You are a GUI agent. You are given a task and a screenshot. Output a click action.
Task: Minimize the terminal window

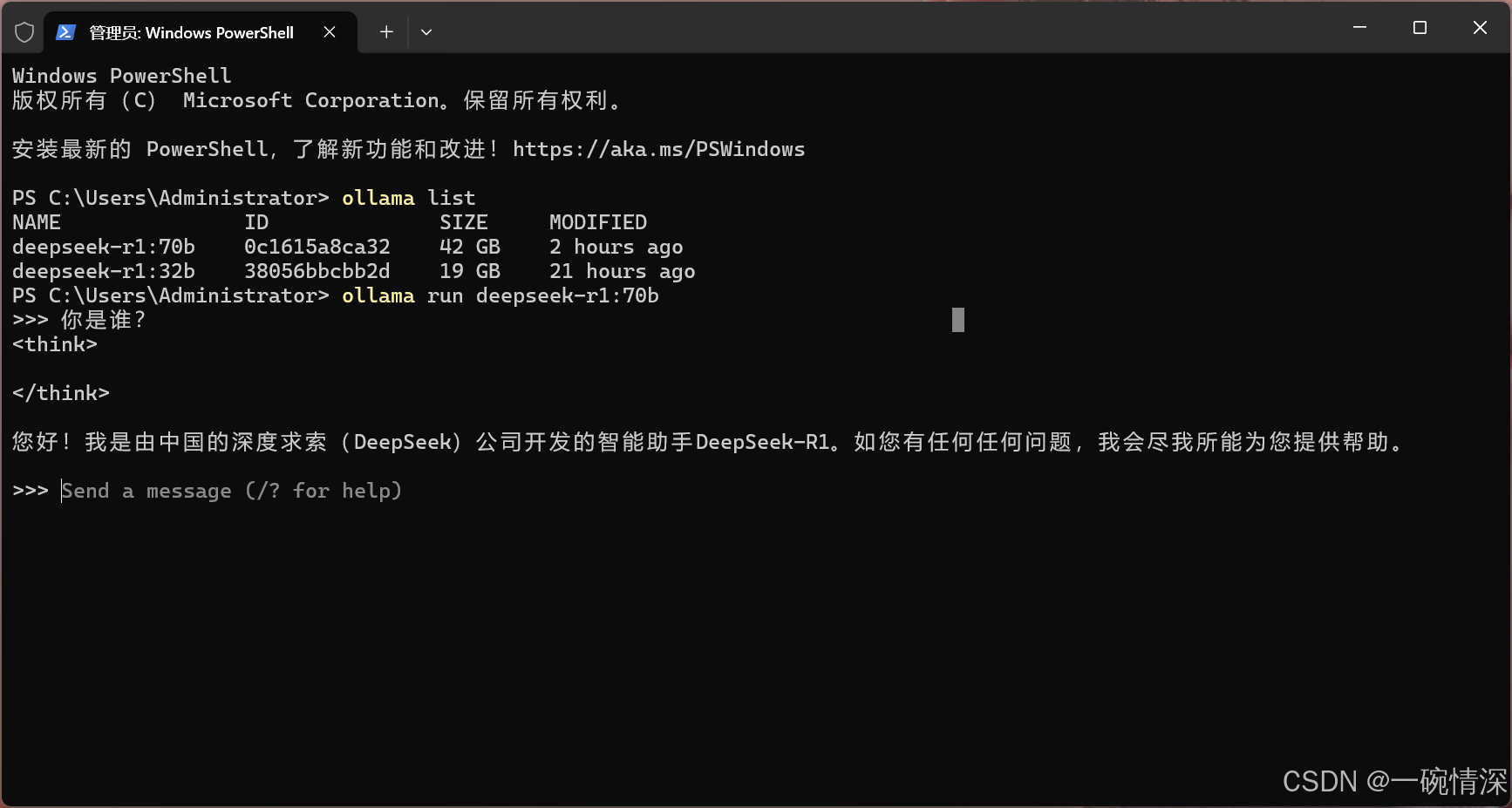(x=1359, y=28)
